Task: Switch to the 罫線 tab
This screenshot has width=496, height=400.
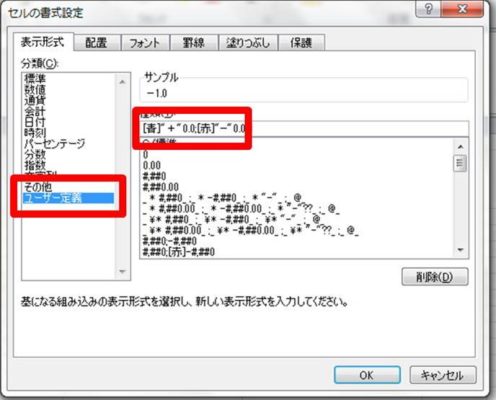Action: [x=193, y=43]
